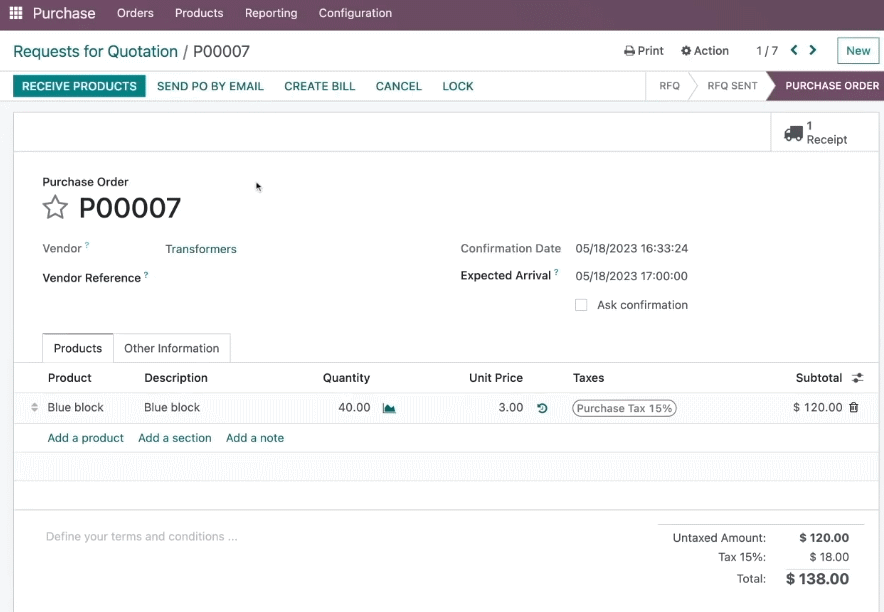Click Blue block in the Description column

[172, 407]
